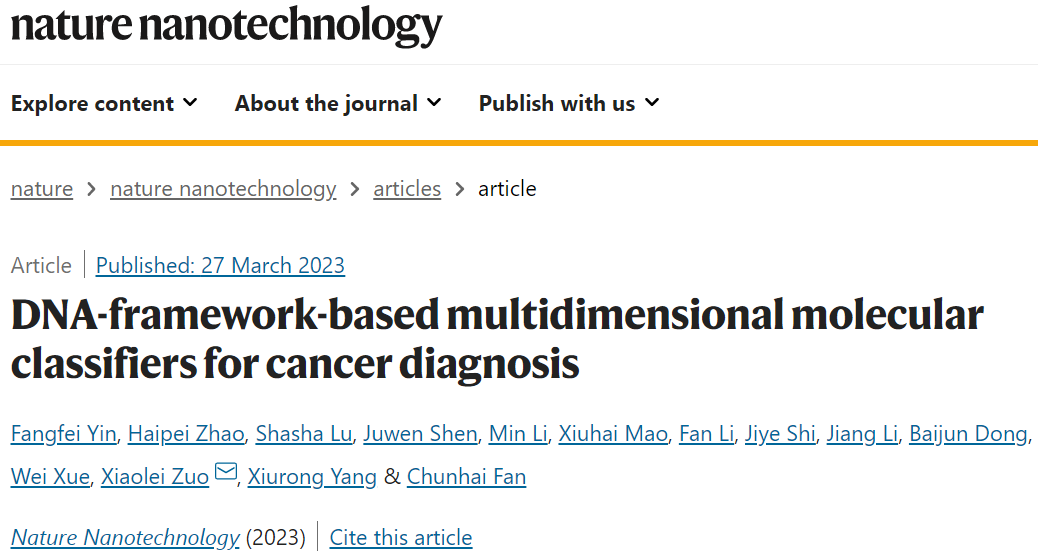Select corresponding author Xiaolei Zuo
1038x556 pixels.
point(155,477)
